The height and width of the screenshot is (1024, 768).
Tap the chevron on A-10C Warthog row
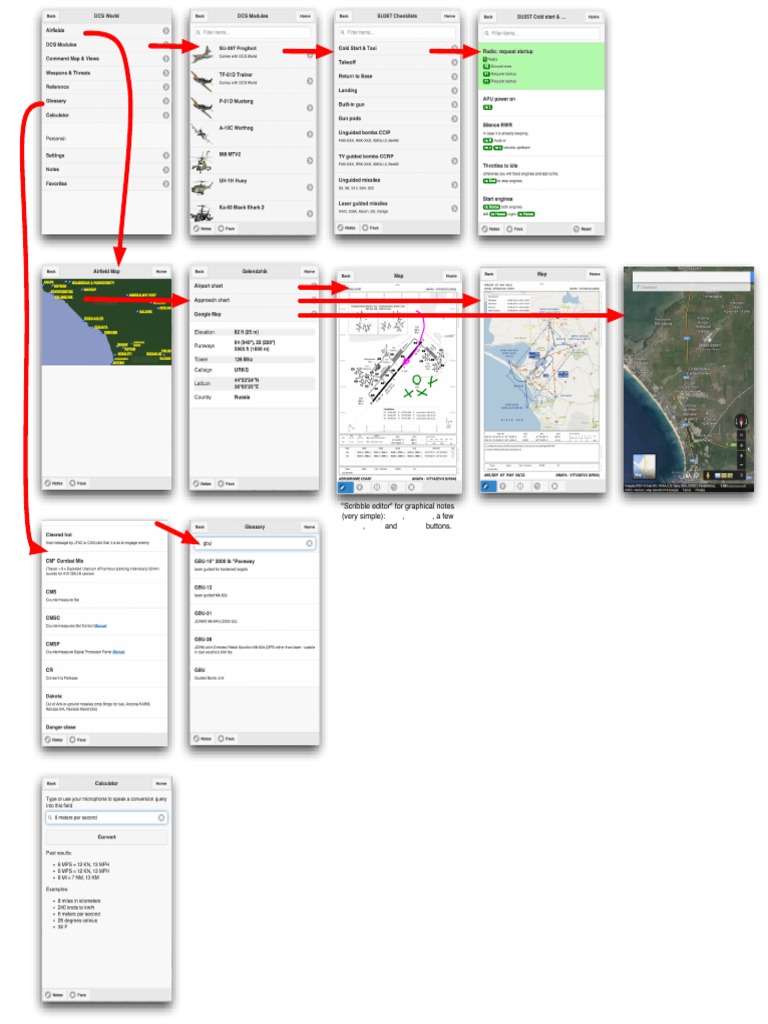point(310,134)
